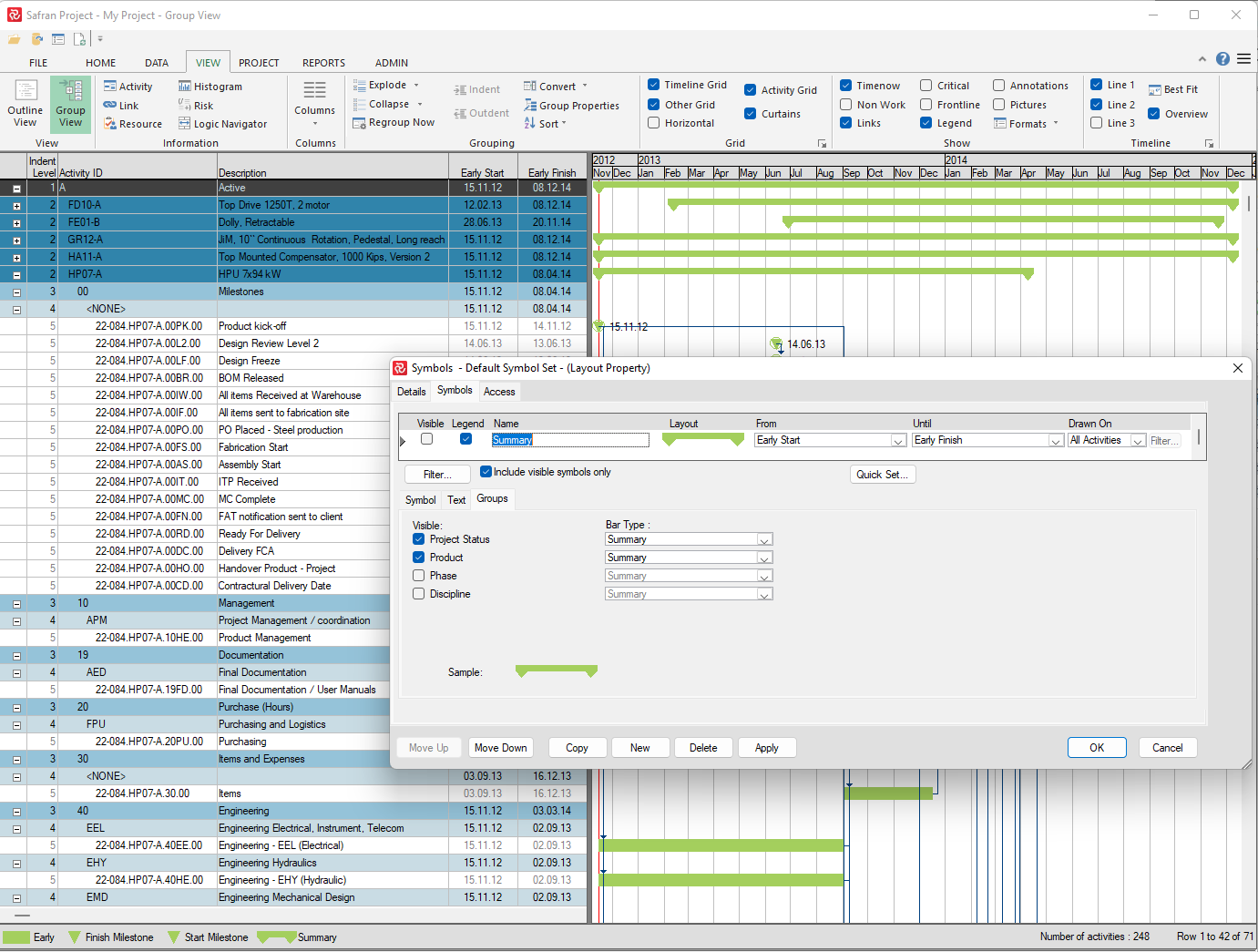The width and height of the screenshot is (1258, 952).
Task: Click Explode grouping command
Action: click(386, 85)
